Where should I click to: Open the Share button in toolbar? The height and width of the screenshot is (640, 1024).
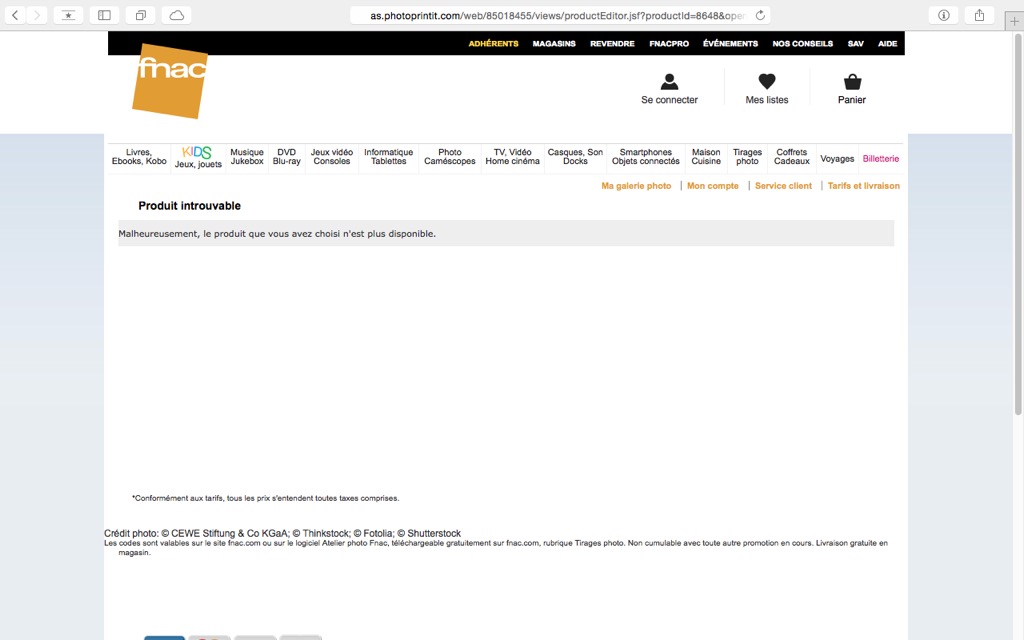979,15
